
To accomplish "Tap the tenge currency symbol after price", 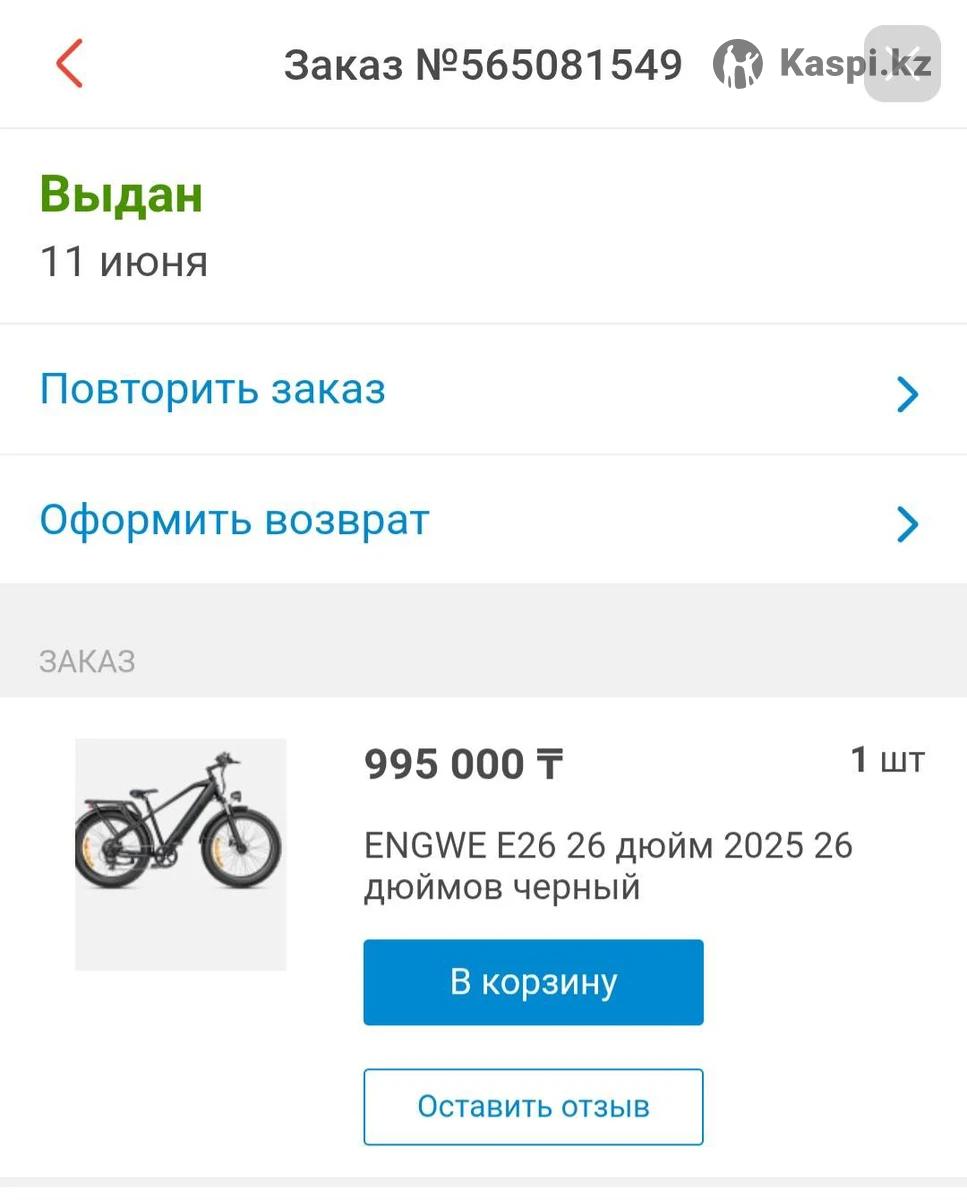I will pyautogui.click(x=550, y=765).
